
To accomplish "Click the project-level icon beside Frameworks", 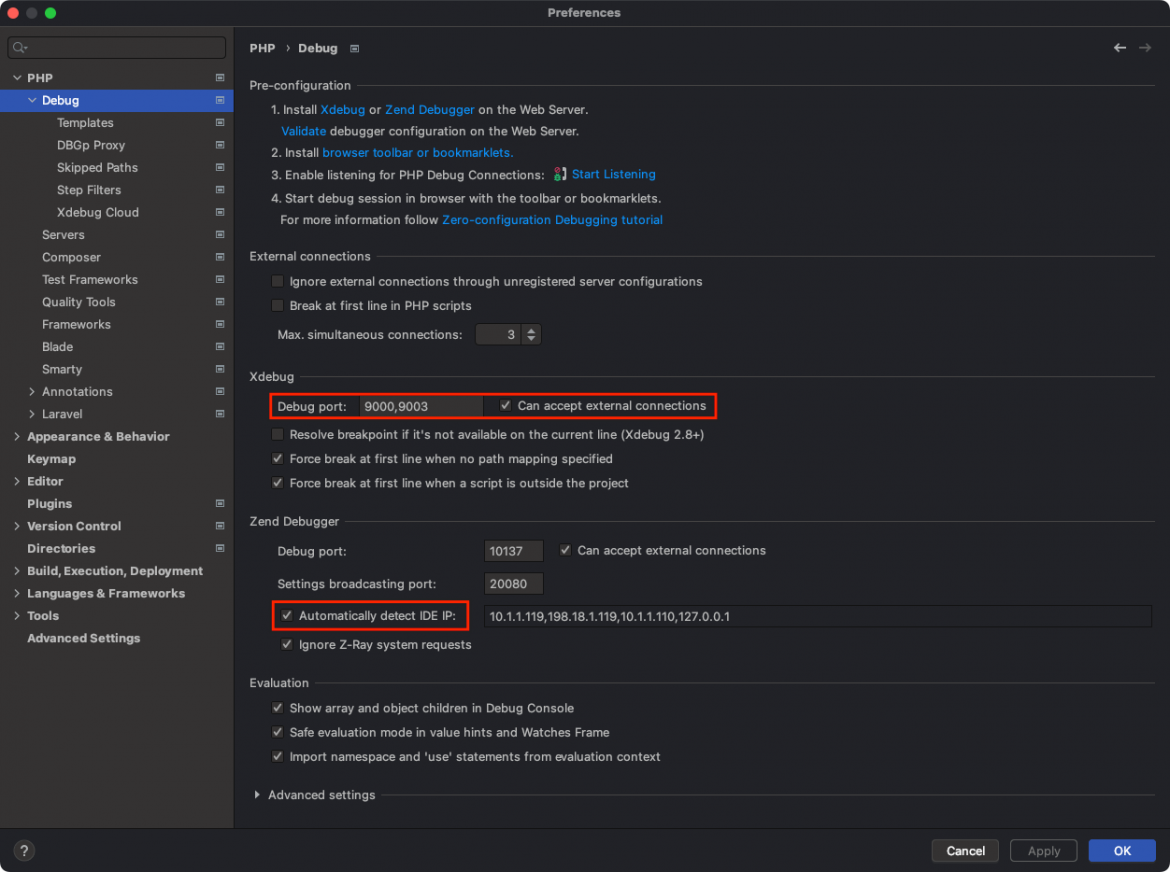I will [x=220, y=324].
